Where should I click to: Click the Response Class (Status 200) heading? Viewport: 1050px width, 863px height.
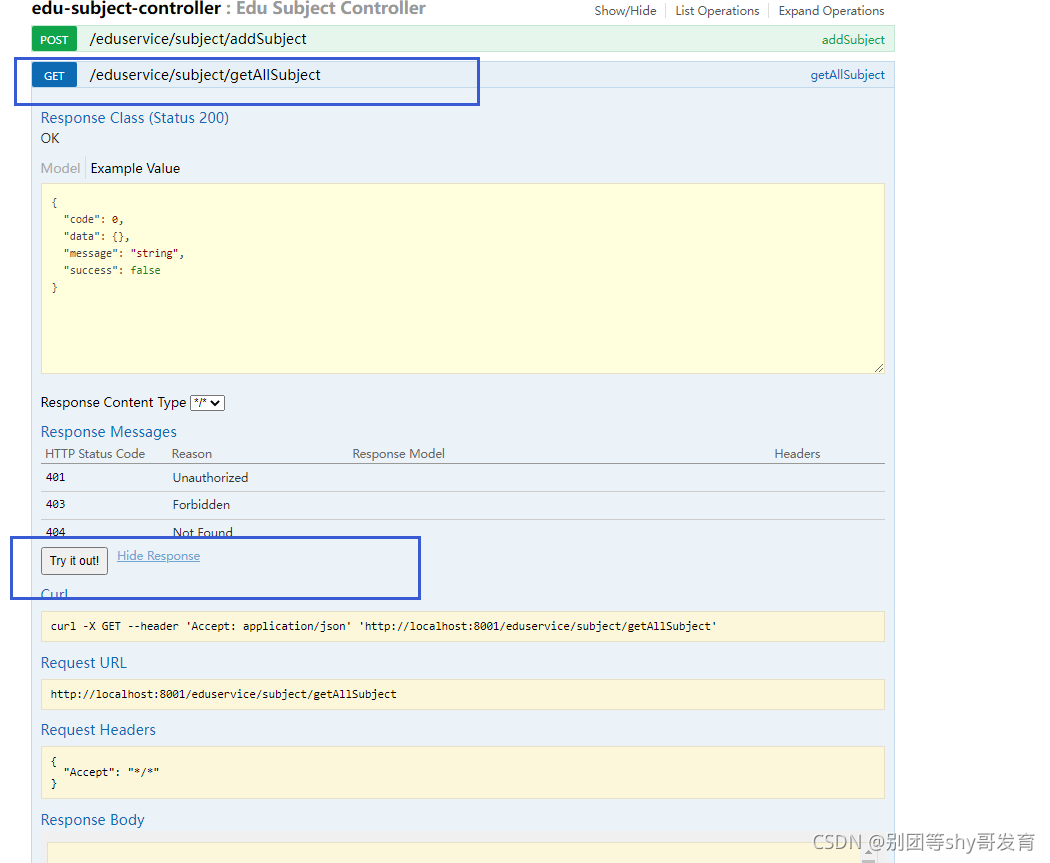coord(135,118)
